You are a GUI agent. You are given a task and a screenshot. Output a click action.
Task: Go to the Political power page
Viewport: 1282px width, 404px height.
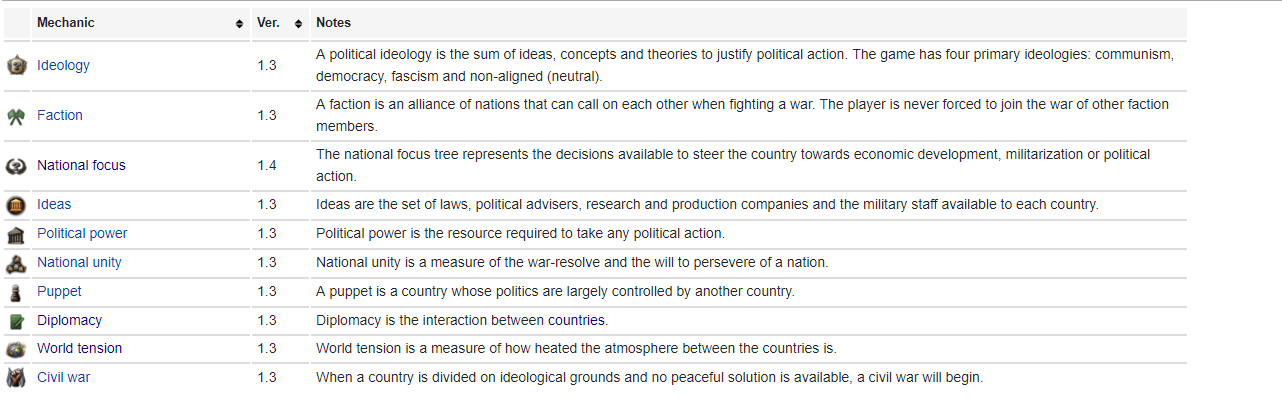point(82,234)
